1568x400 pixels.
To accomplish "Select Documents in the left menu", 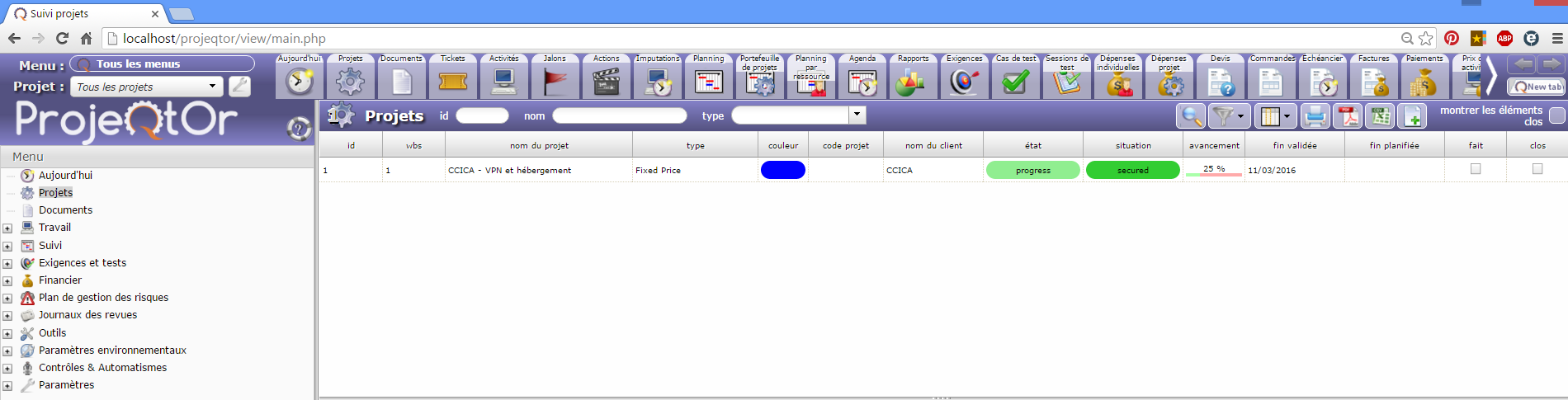I will [65, 210].
